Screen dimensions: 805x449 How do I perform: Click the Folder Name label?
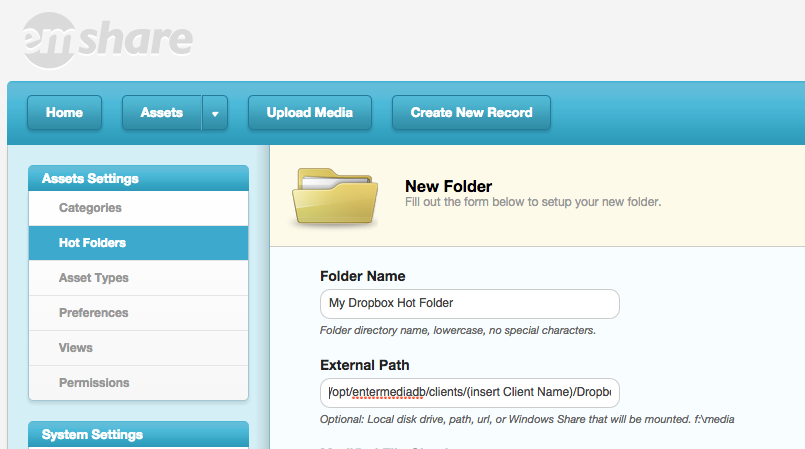(362, 276)
